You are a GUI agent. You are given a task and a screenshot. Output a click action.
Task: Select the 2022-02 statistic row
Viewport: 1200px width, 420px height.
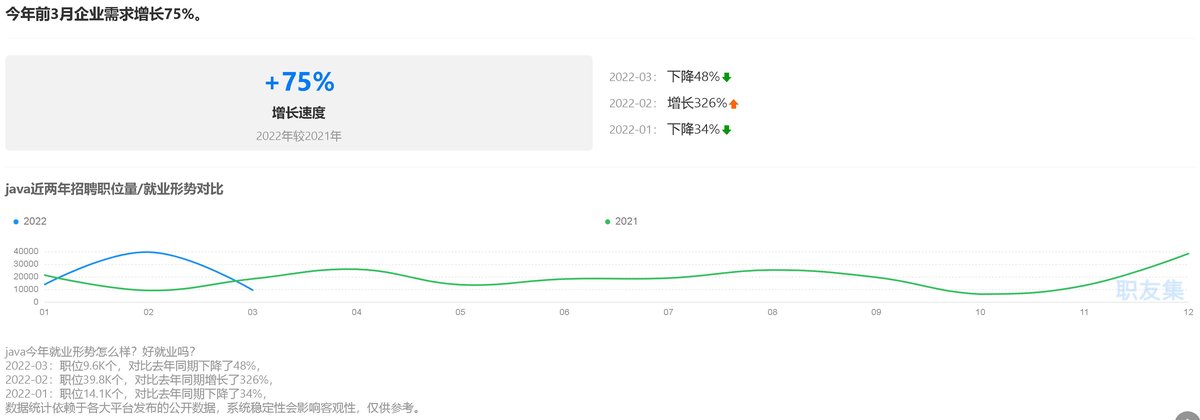coord(672,103)
